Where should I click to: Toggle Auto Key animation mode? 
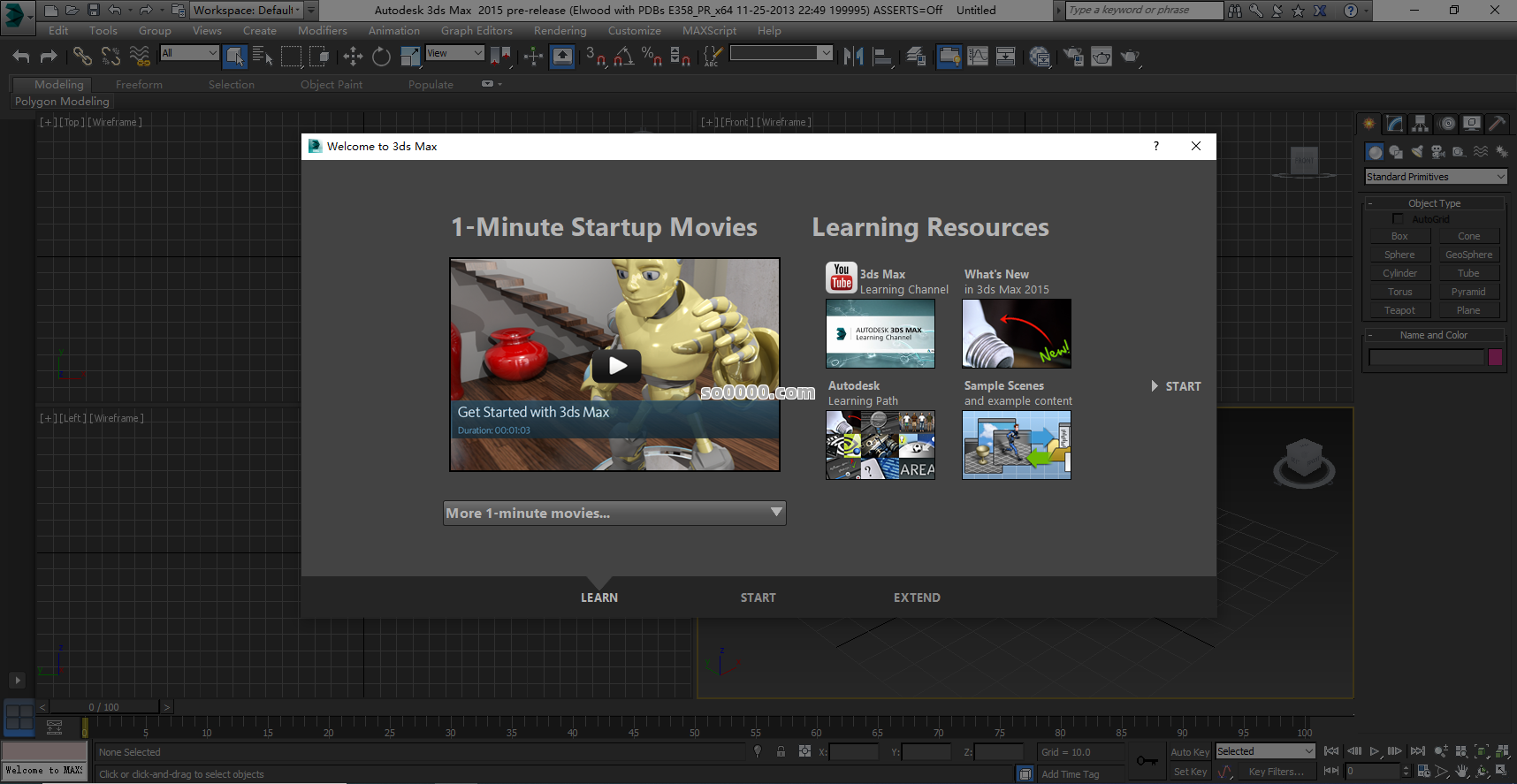click(x=1189, y=752)
